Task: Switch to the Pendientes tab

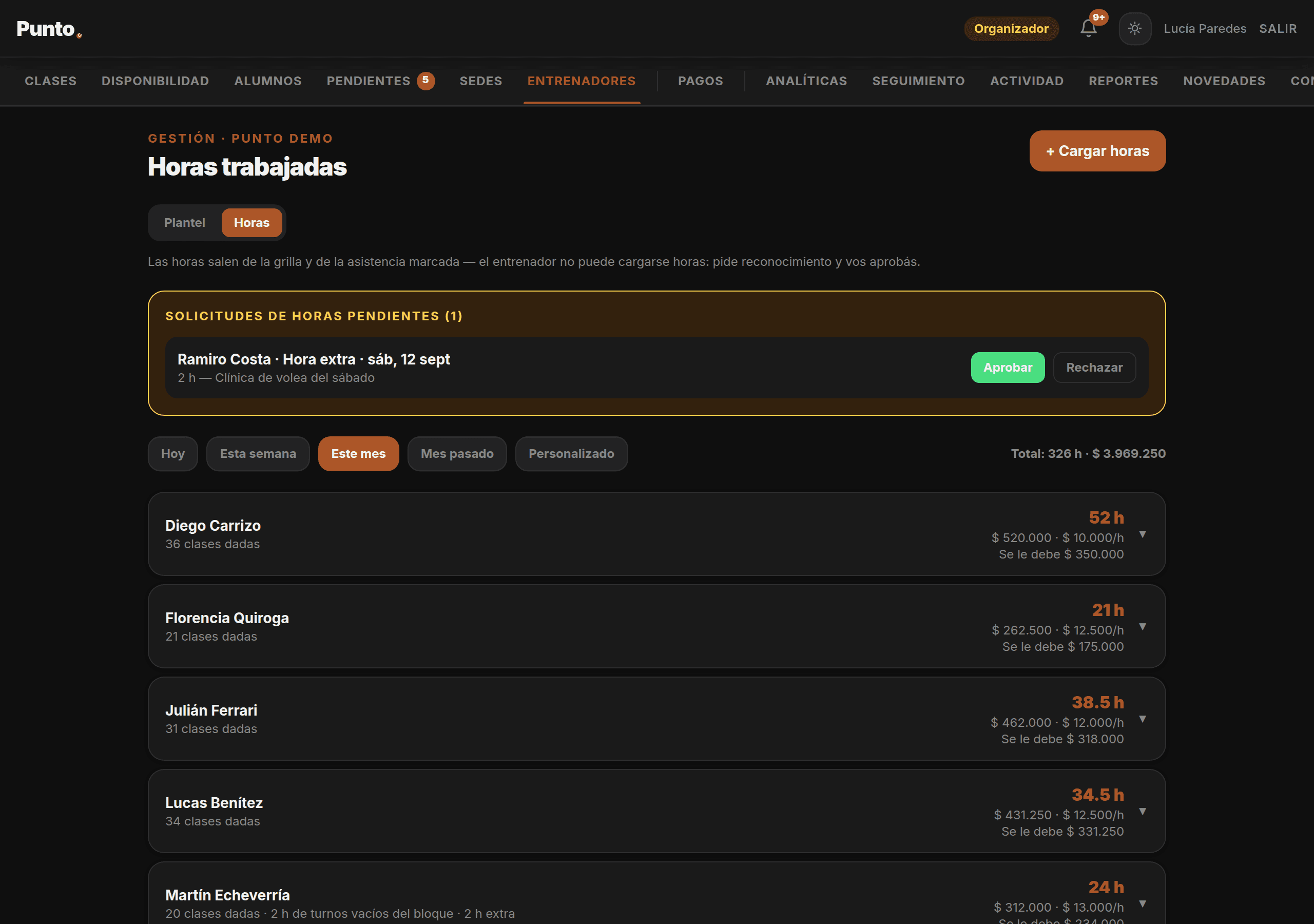Action: [369, 81]
